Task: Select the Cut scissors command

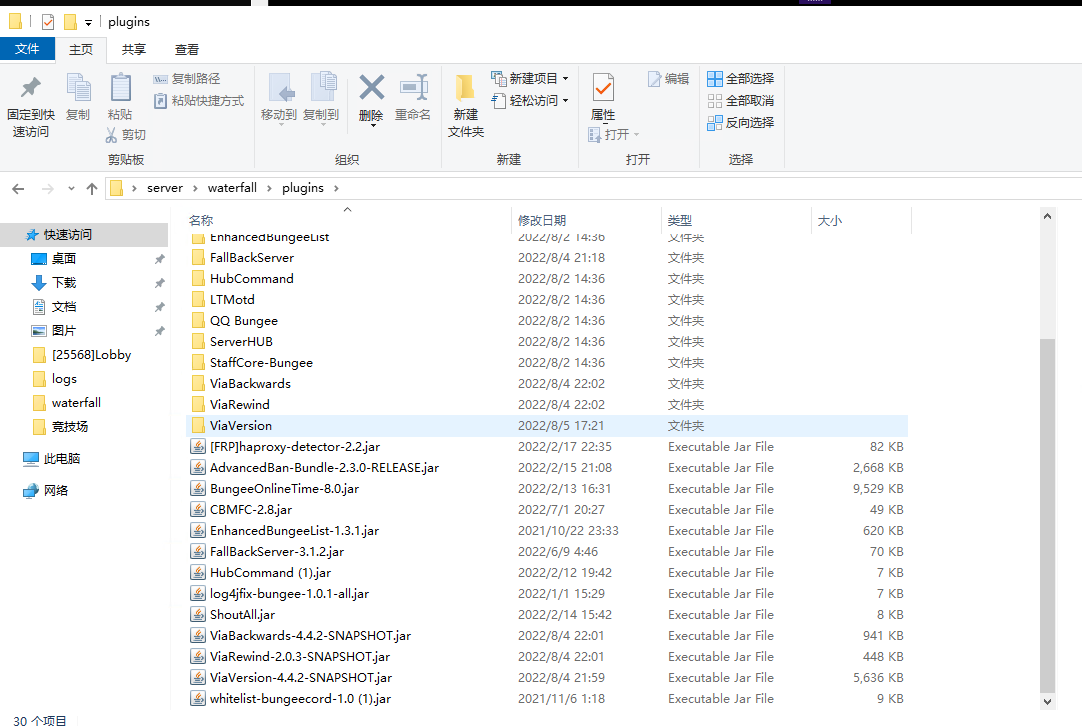Action: point(126,135)
